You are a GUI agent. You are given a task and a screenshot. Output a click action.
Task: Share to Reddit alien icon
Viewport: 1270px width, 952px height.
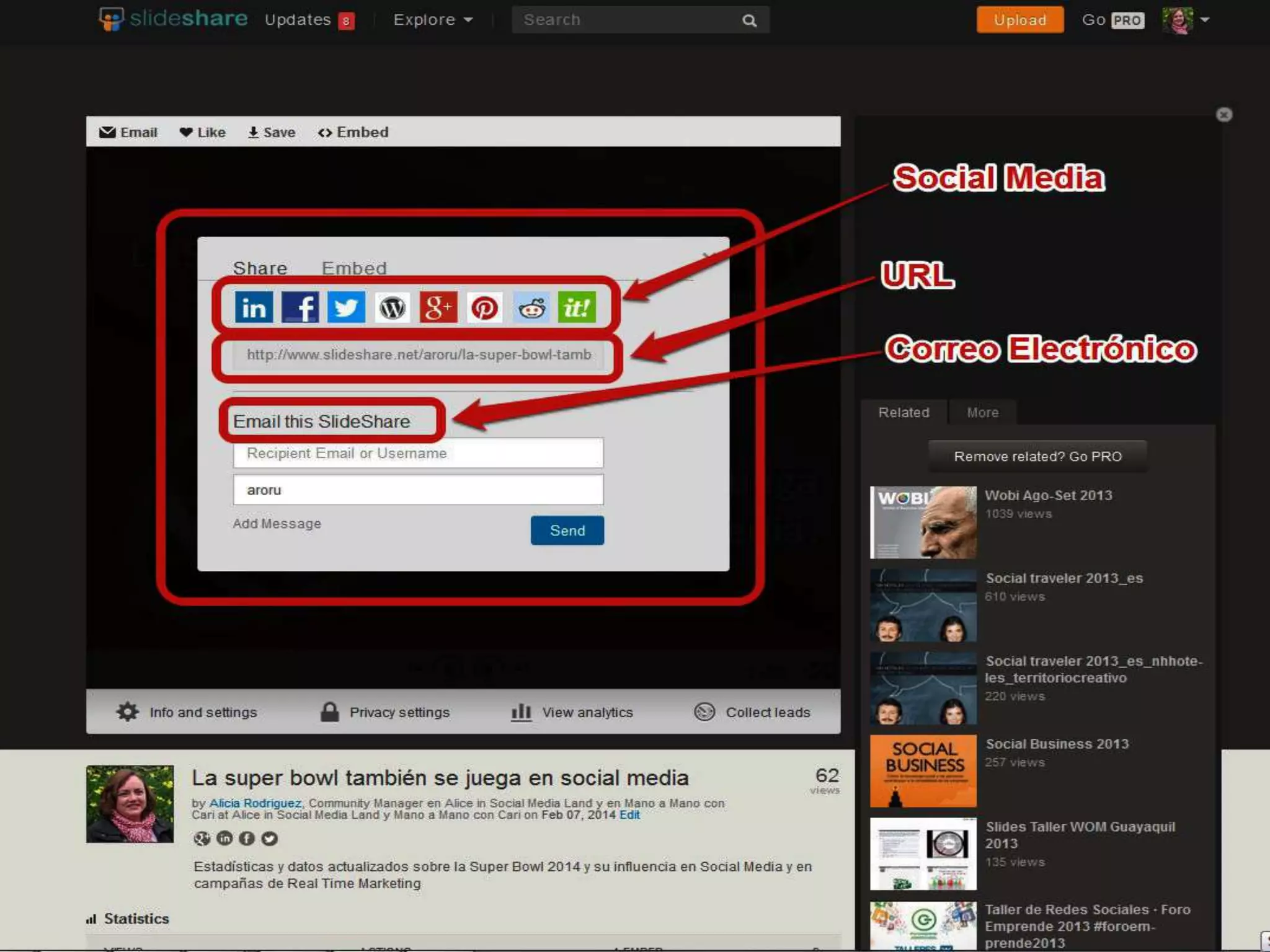[531, 307]
